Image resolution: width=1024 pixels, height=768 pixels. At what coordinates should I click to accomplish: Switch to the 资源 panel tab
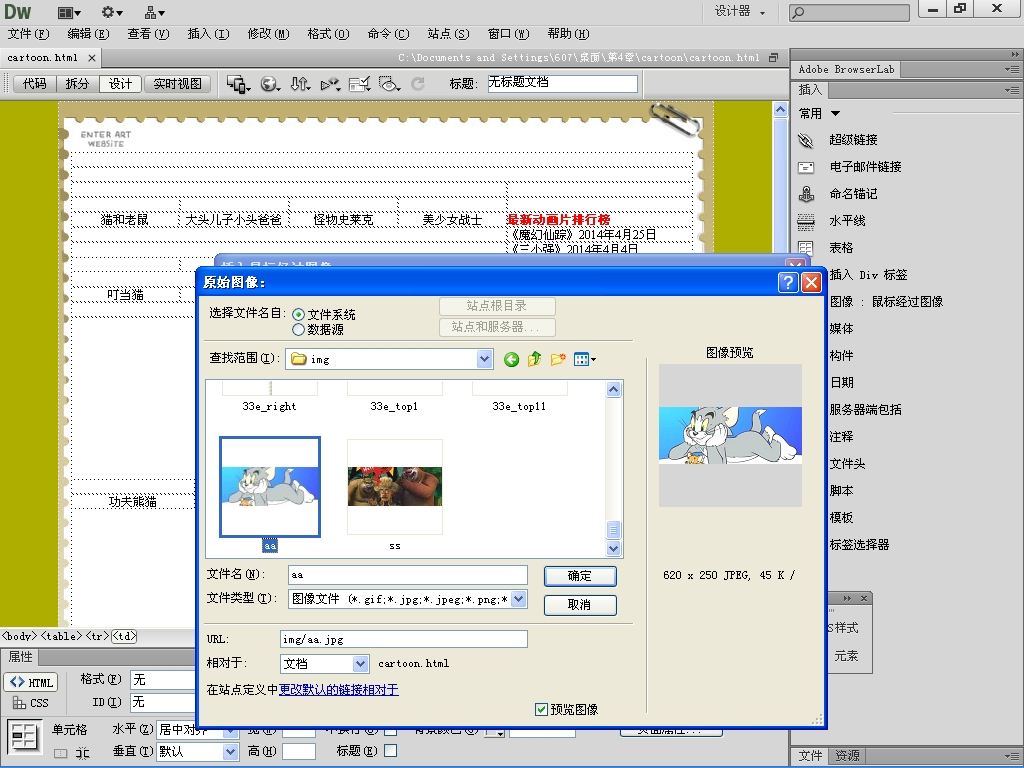click(x=847, y=756)
